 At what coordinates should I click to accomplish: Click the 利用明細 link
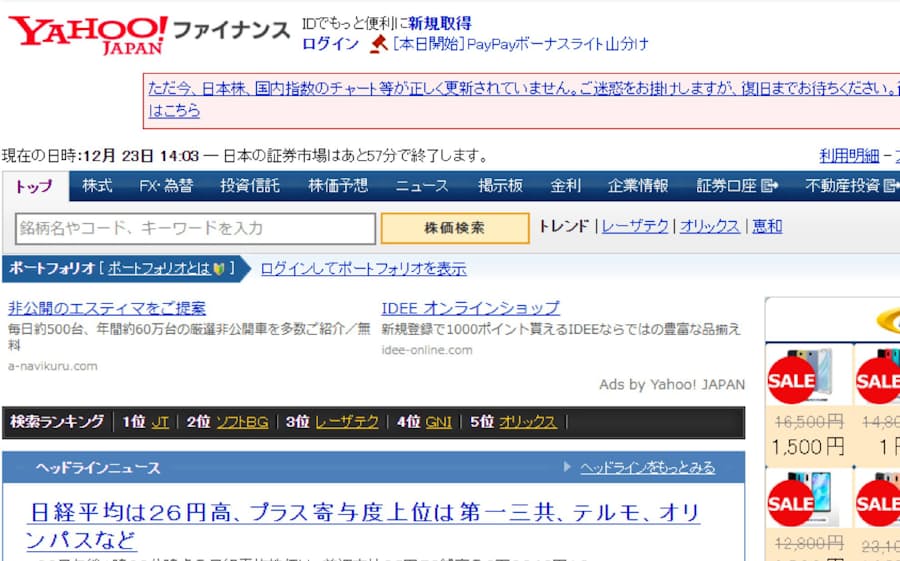click(849, 155)
